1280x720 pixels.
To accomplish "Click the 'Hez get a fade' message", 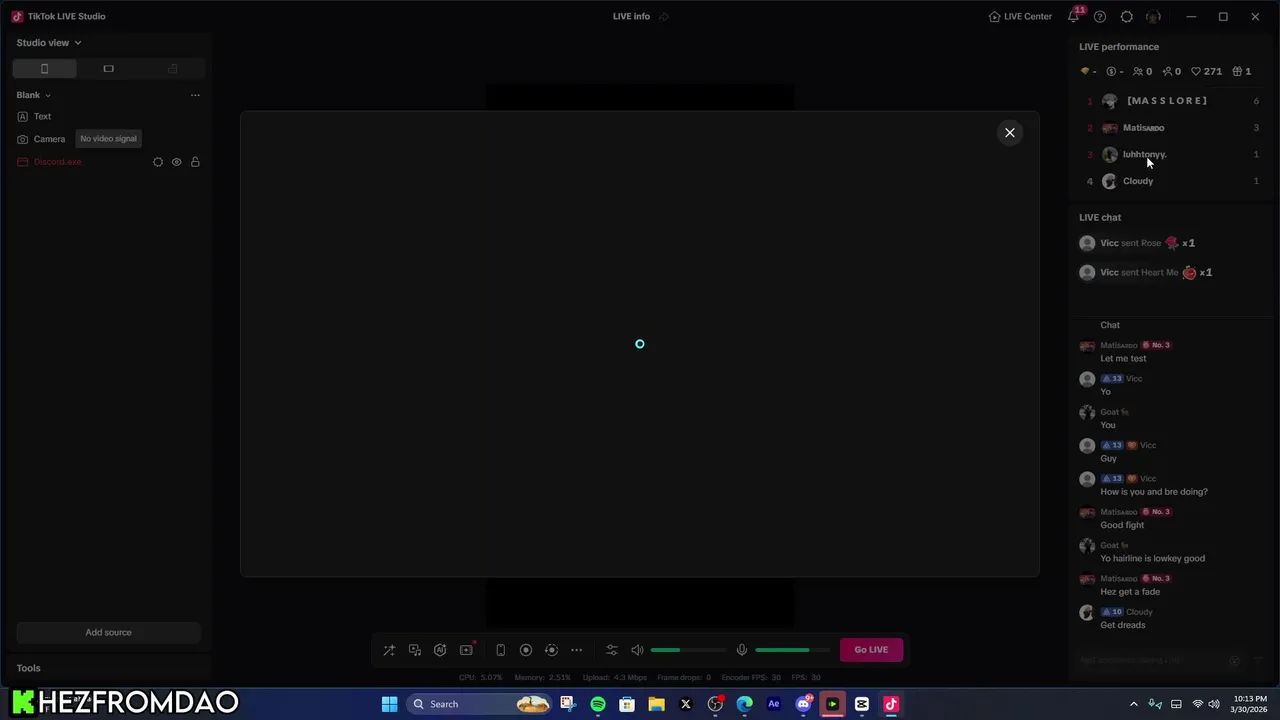I will (x=1130, y=592).
